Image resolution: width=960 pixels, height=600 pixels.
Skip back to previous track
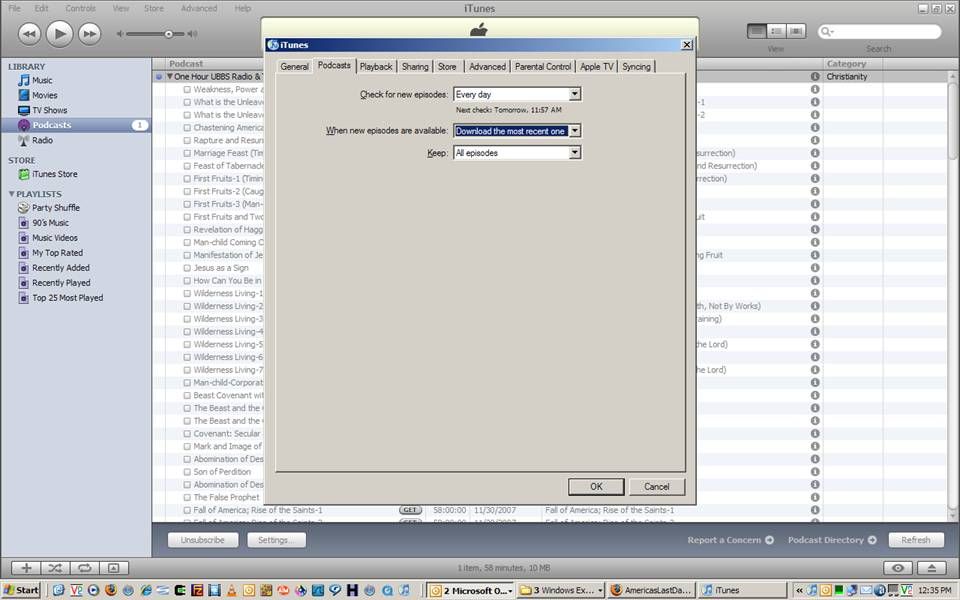click(x=29, y=34)
